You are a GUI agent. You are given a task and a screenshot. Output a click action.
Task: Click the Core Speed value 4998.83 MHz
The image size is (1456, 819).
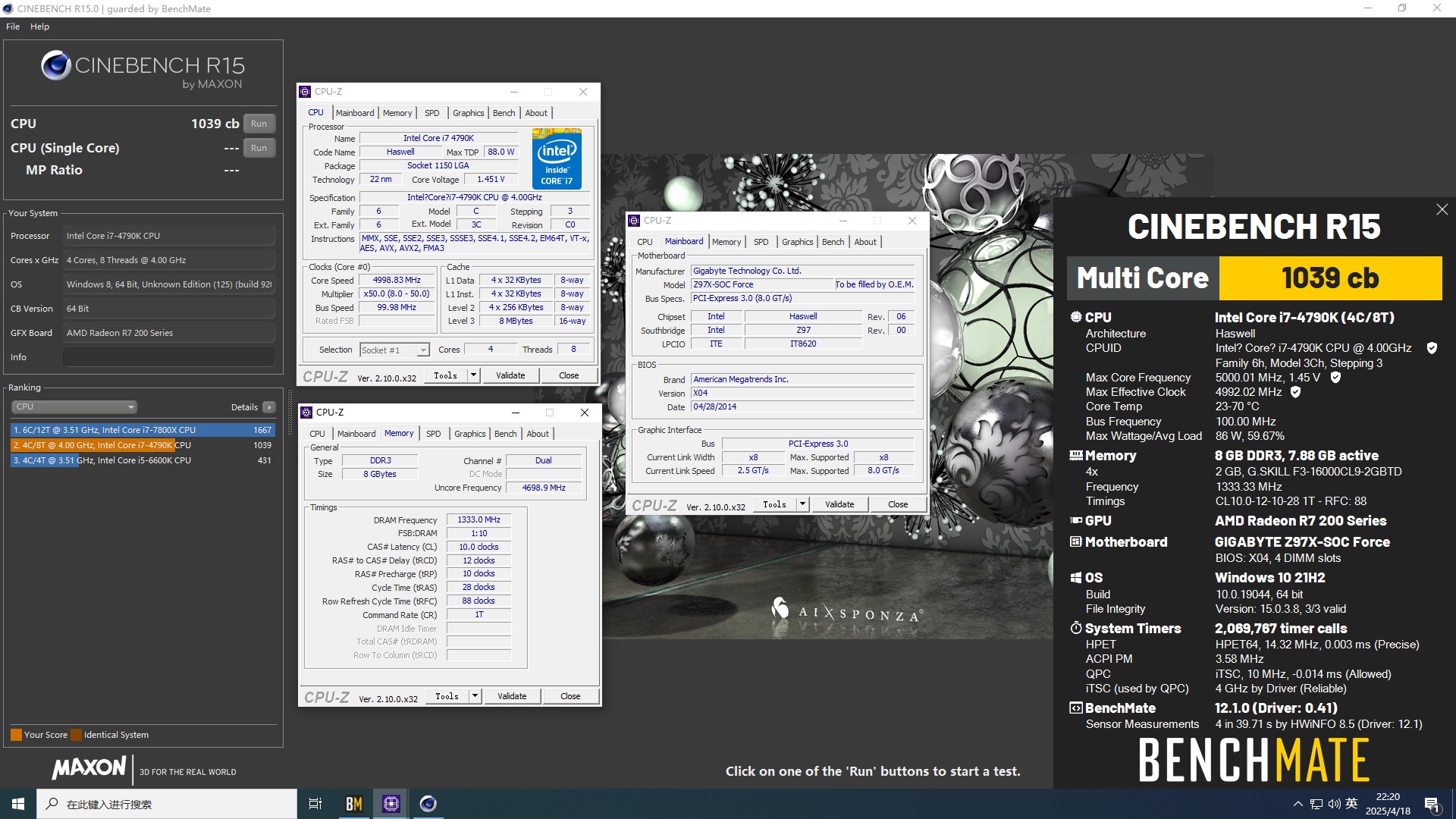[x=397, y=281]
